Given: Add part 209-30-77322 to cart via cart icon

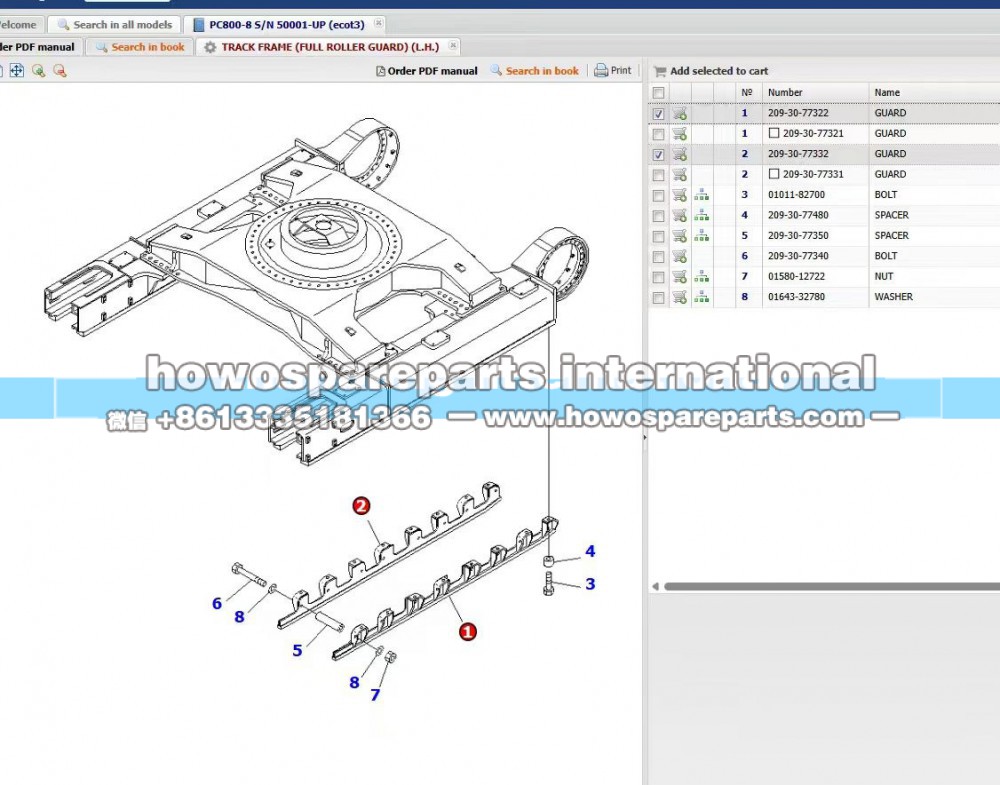Looking at the screenshot, I should [680, 114].
